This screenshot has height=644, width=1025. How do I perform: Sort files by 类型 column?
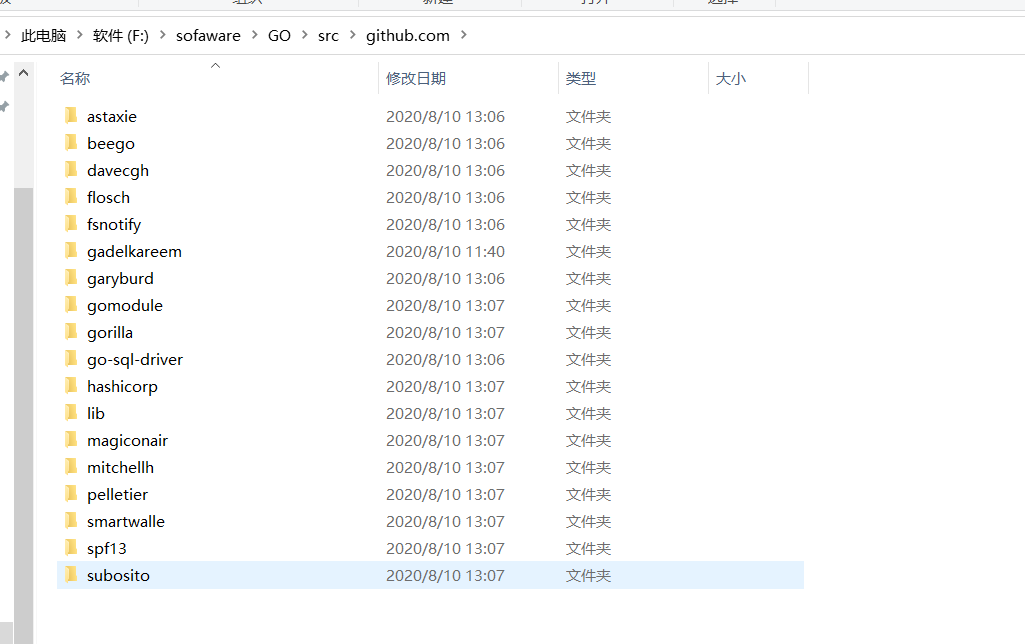tap(580, 78)
